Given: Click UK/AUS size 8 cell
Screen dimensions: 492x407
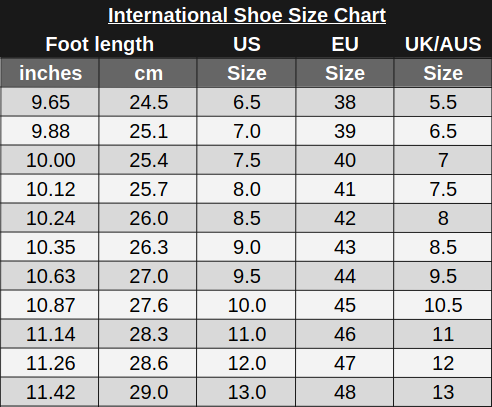Looking at the screenshot, I should pyautogui.click(x=443, y=218).
